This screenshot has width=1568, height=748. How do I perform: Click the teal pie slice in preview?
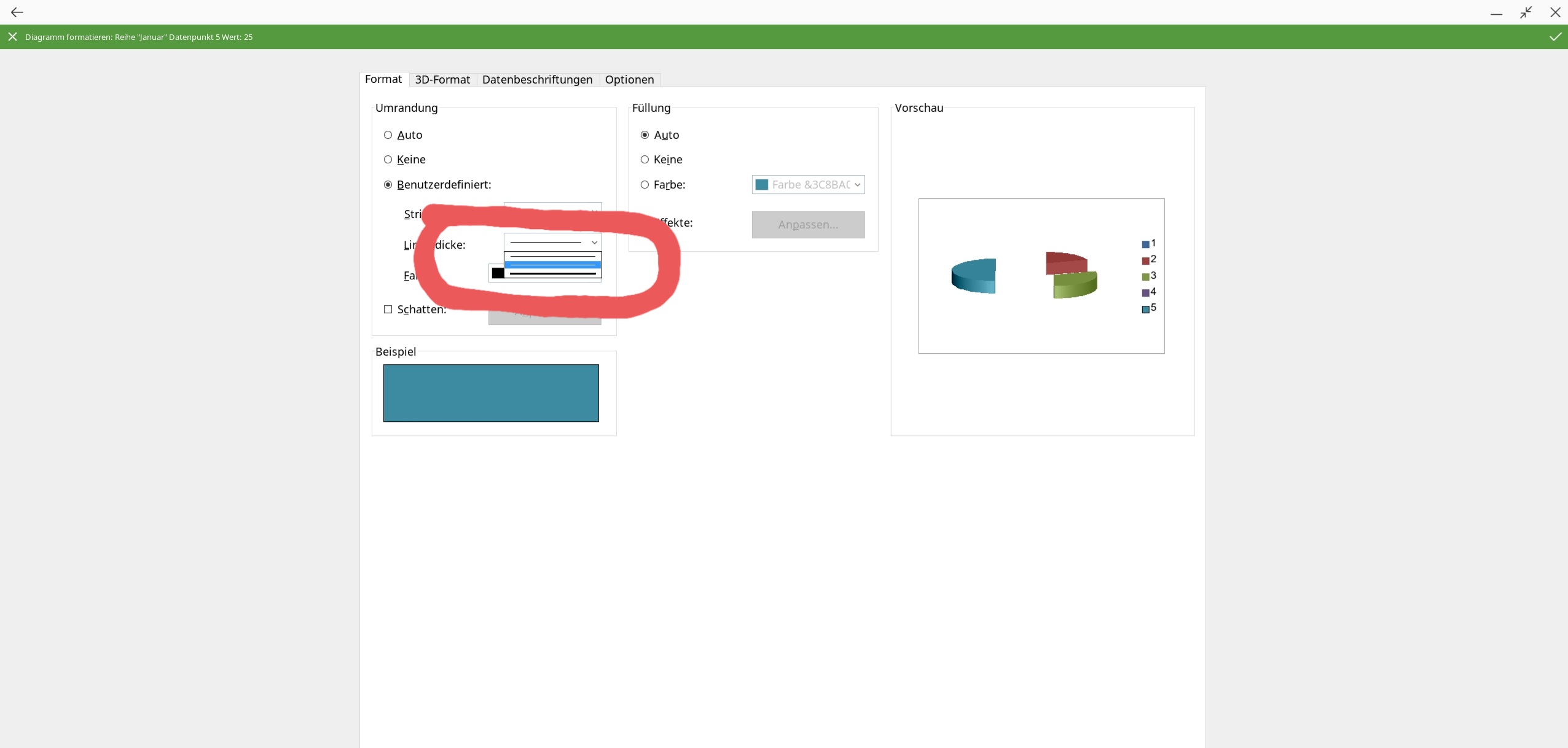point(974,276)
